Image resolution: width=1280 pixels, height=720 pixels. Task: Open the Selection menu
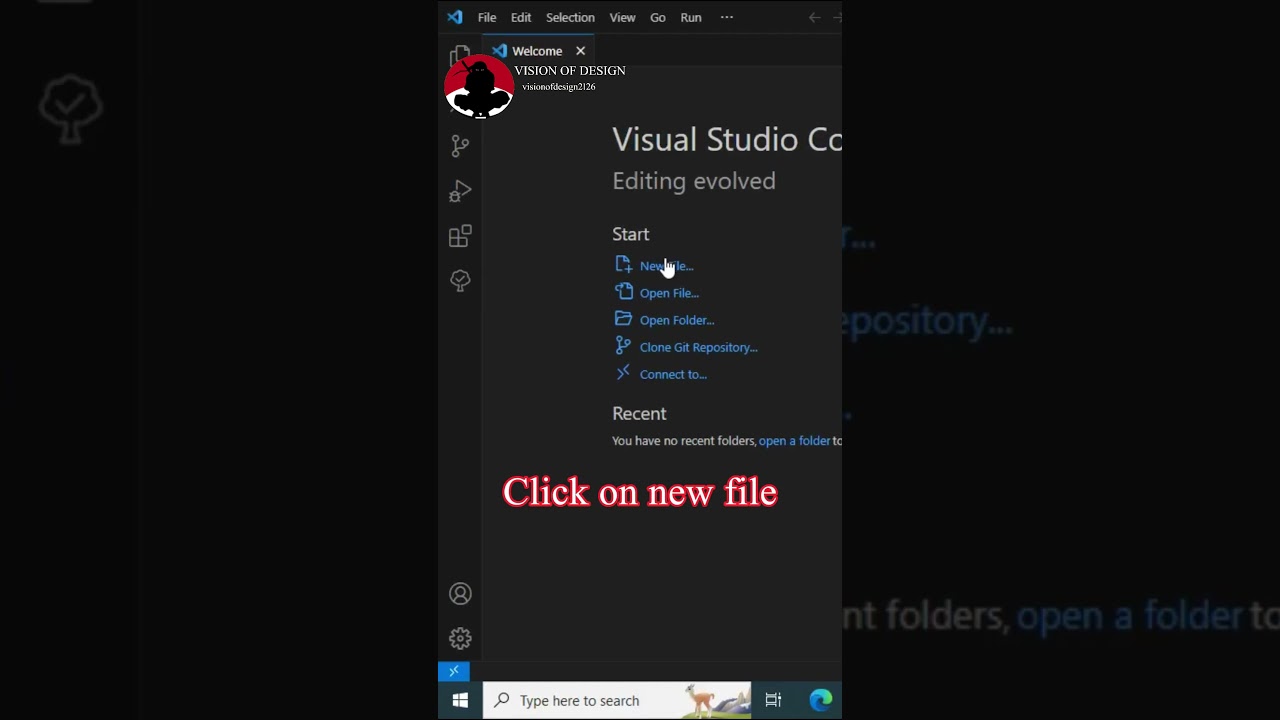570,17
